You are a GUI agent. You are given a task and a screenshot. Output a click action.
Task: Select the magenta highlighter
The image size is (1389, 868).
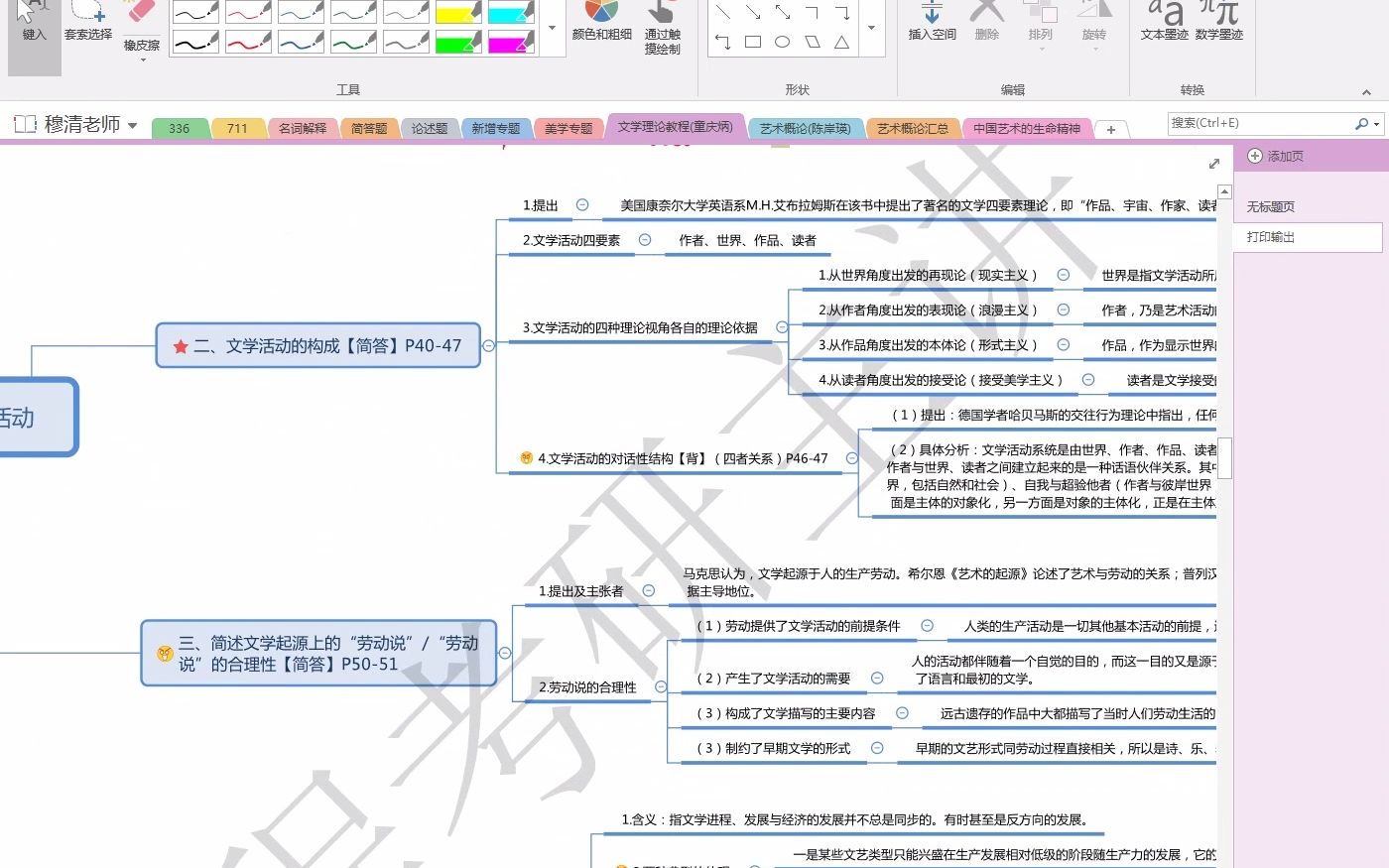(x=512, y=43)
